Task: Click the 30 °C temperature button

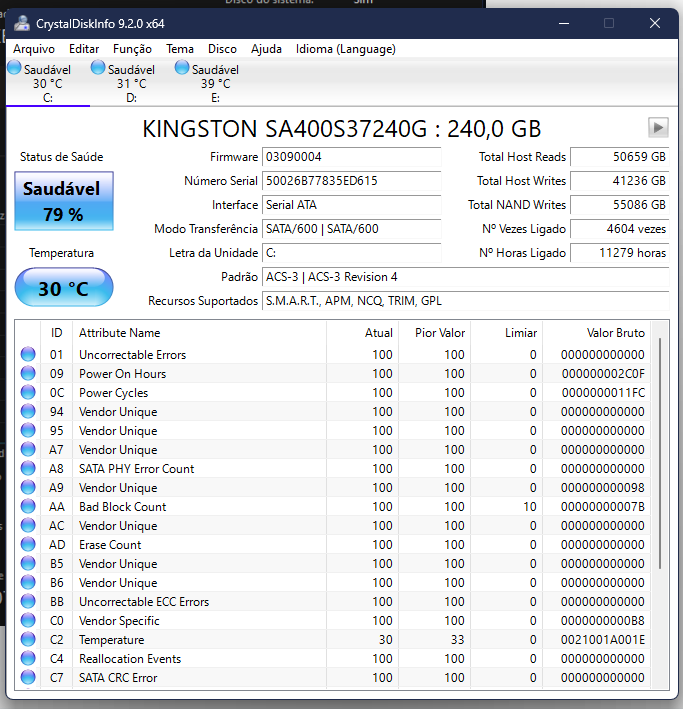Action: [64, 288]
